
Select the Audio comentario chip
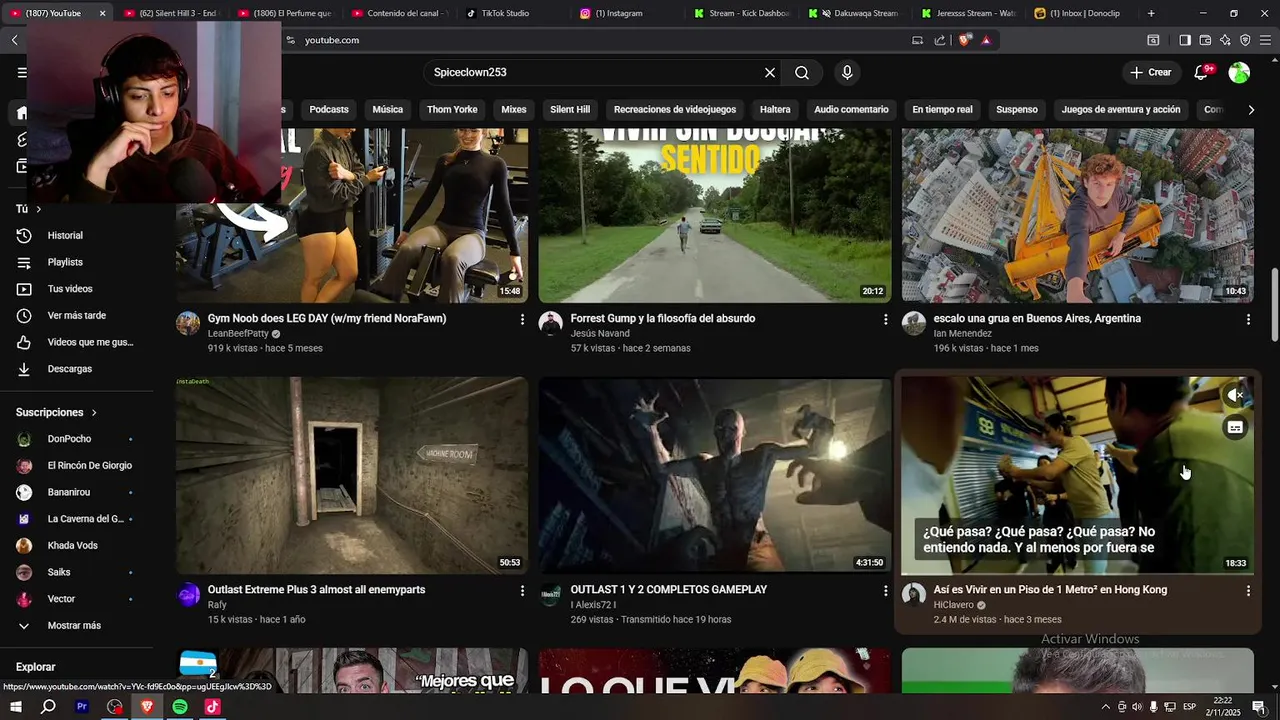[x=851, y=109]
